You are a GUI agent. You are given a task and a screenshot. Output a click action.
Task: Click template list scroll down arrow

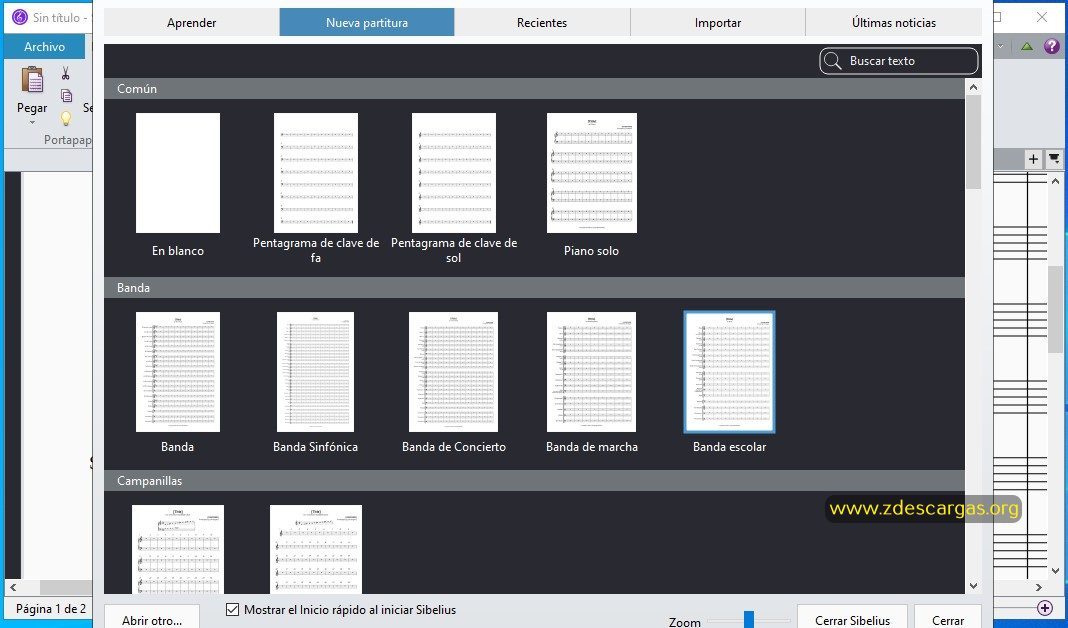coord(973,586)
